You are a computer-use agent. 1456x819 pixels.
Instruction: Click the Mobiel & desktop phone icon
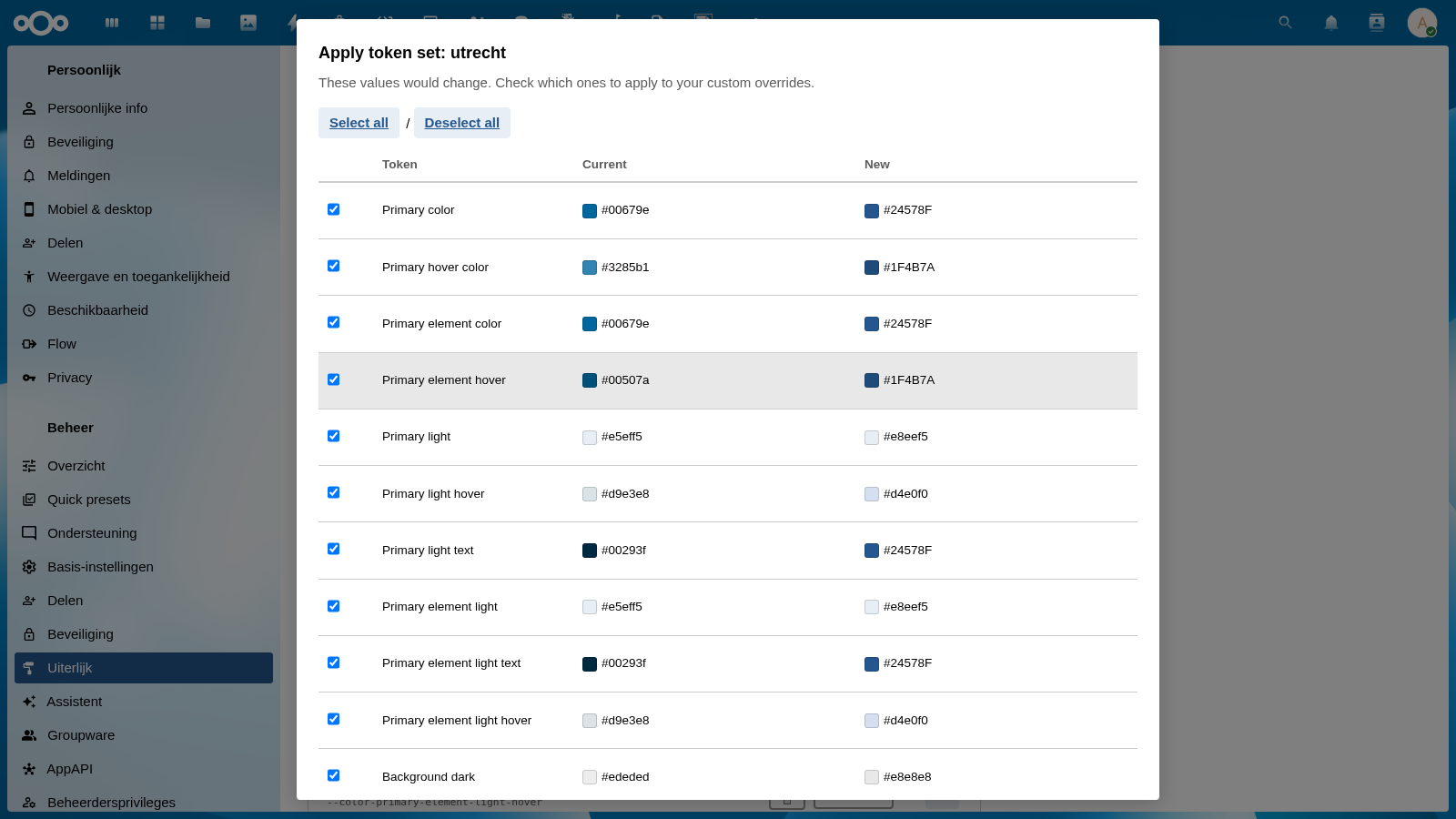29,209
